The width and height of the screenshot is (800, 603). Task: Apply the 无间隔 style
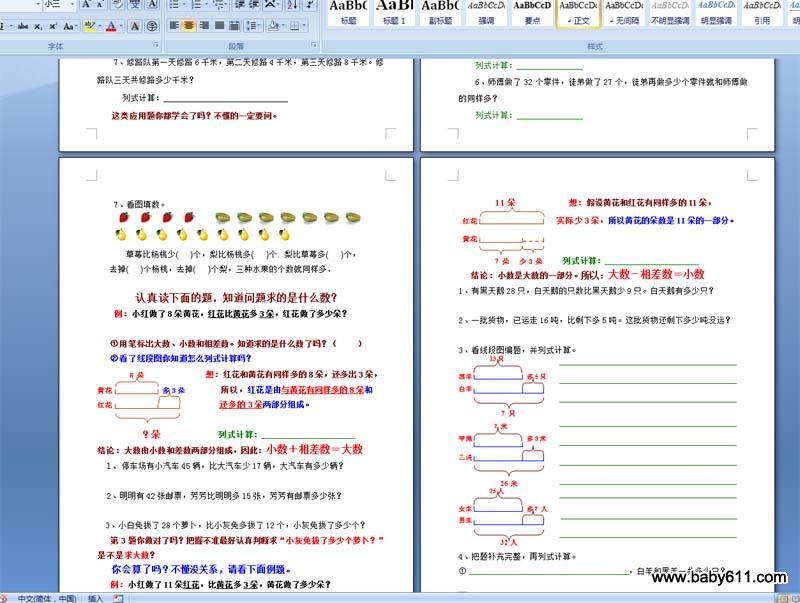coord(624,13)
